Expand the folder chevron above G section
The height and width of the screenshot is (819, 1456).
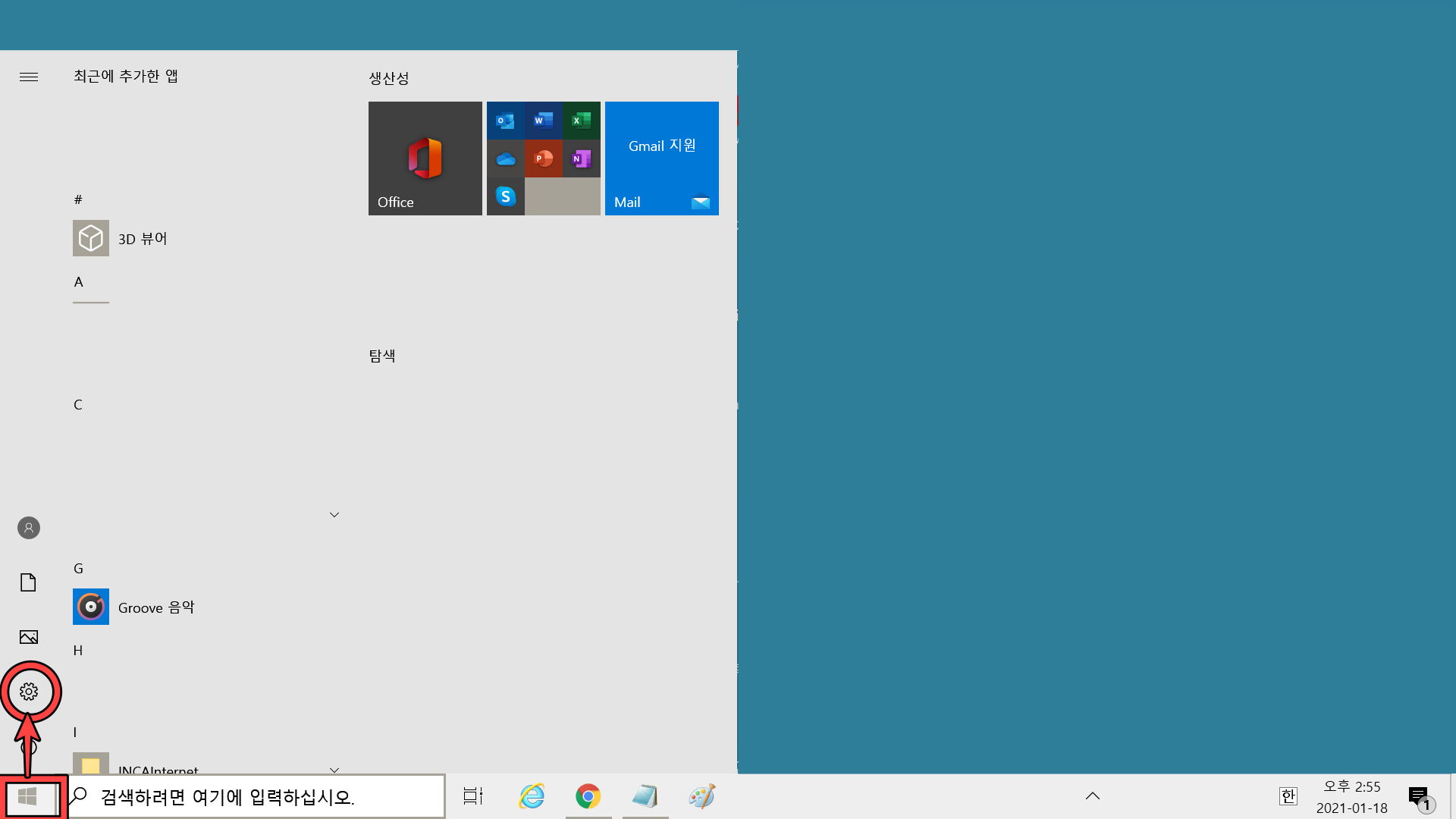coord(334,515)
